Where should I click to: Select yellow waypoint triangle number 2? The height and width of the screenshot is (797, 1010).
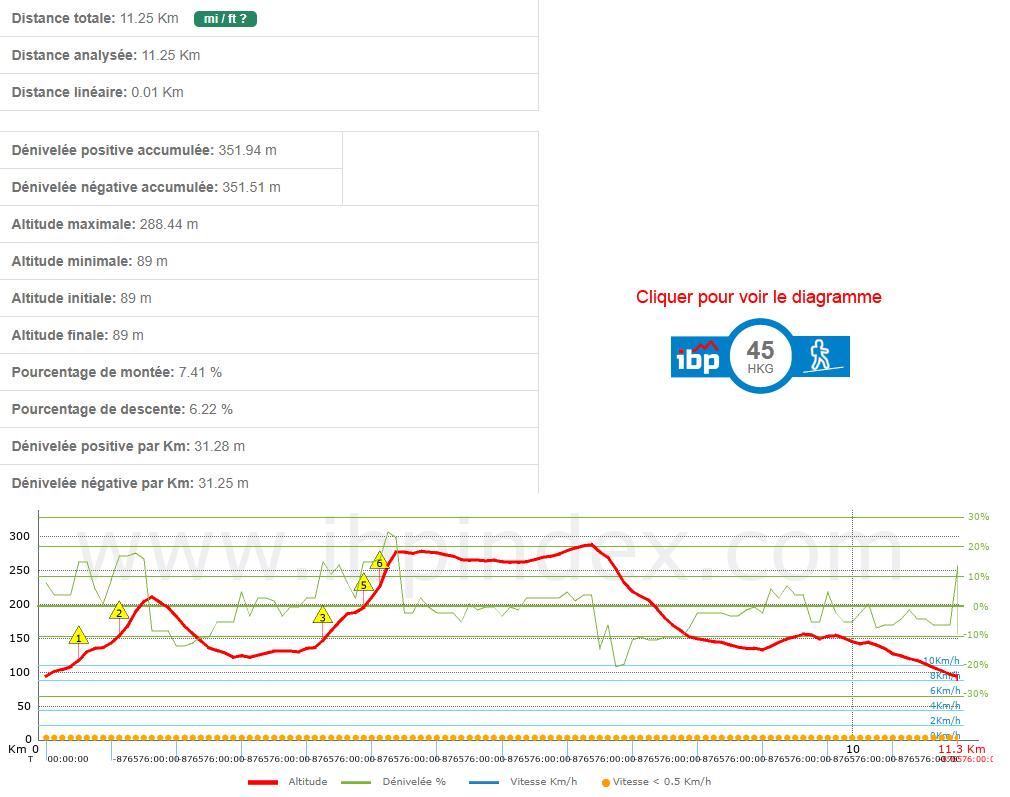(x=119, y=611)
